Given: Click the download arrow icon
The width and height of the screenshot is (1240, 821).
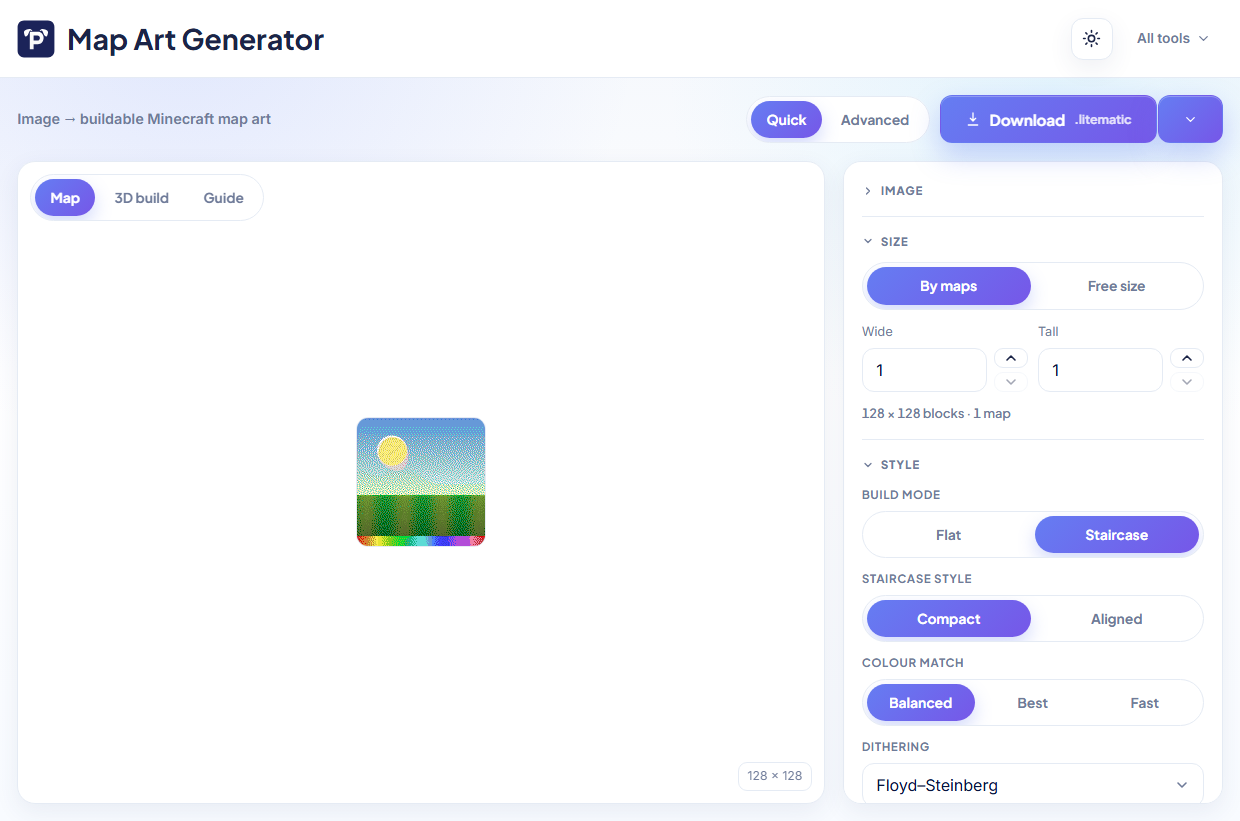Looking at the screenshot, I should (973, 120).
